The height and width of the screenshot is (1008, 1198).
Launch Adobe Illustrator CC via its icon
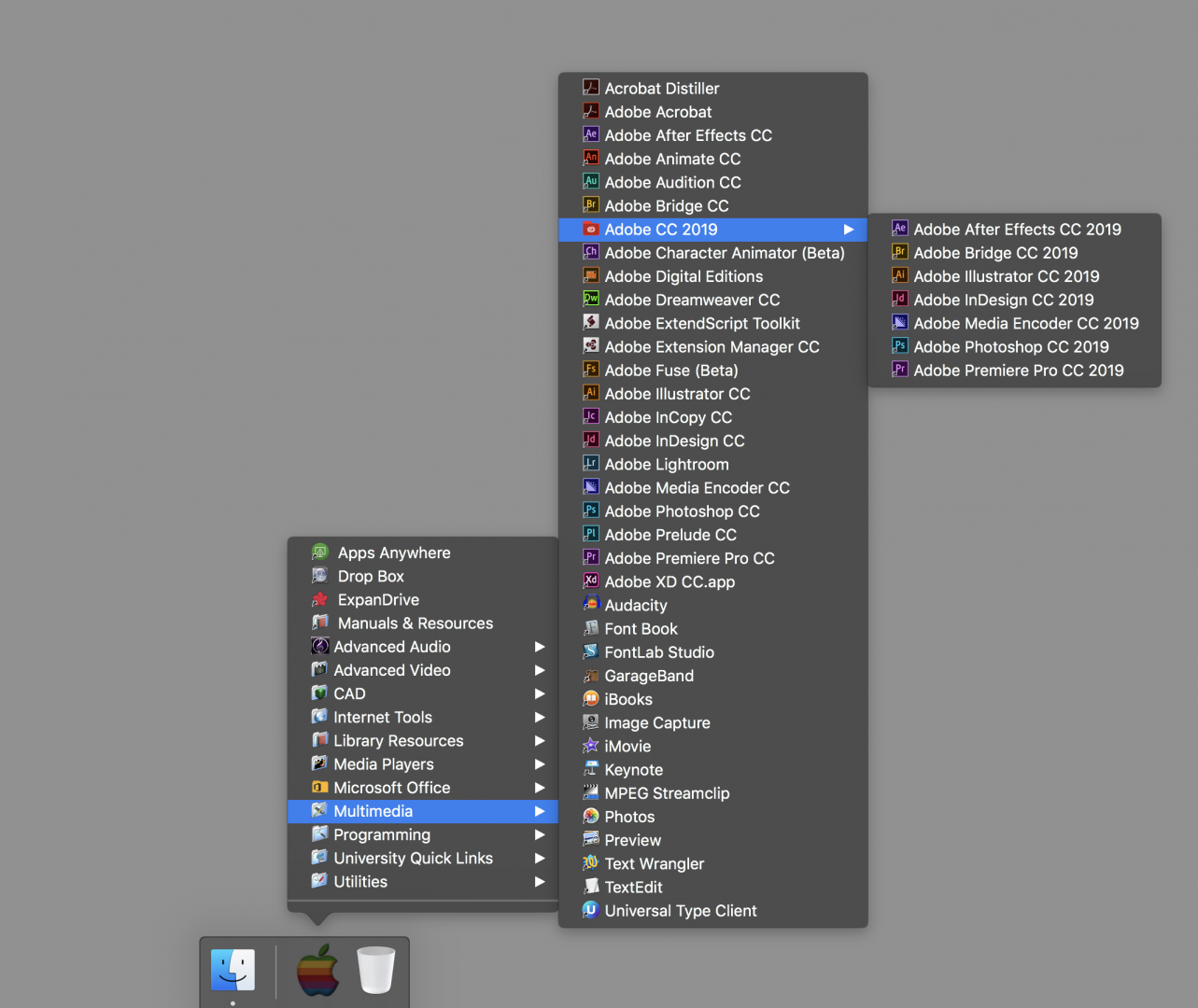click(x=591, y=393)
